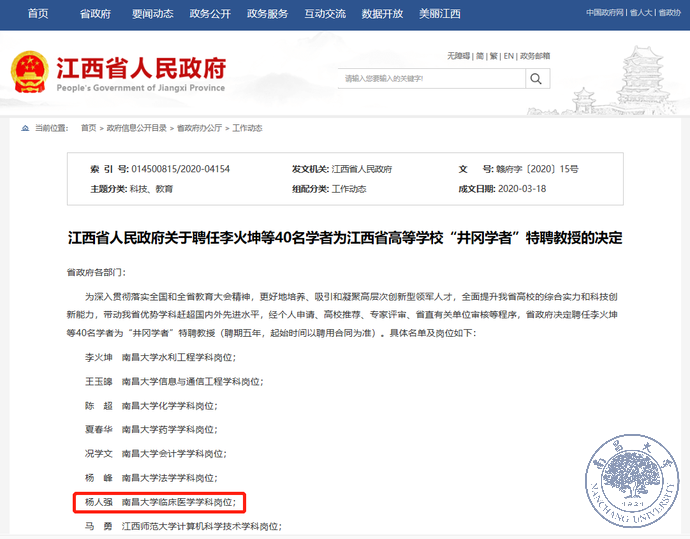
Task: Open 政务公开 navigation item
Action: click(x=210, y=14)
